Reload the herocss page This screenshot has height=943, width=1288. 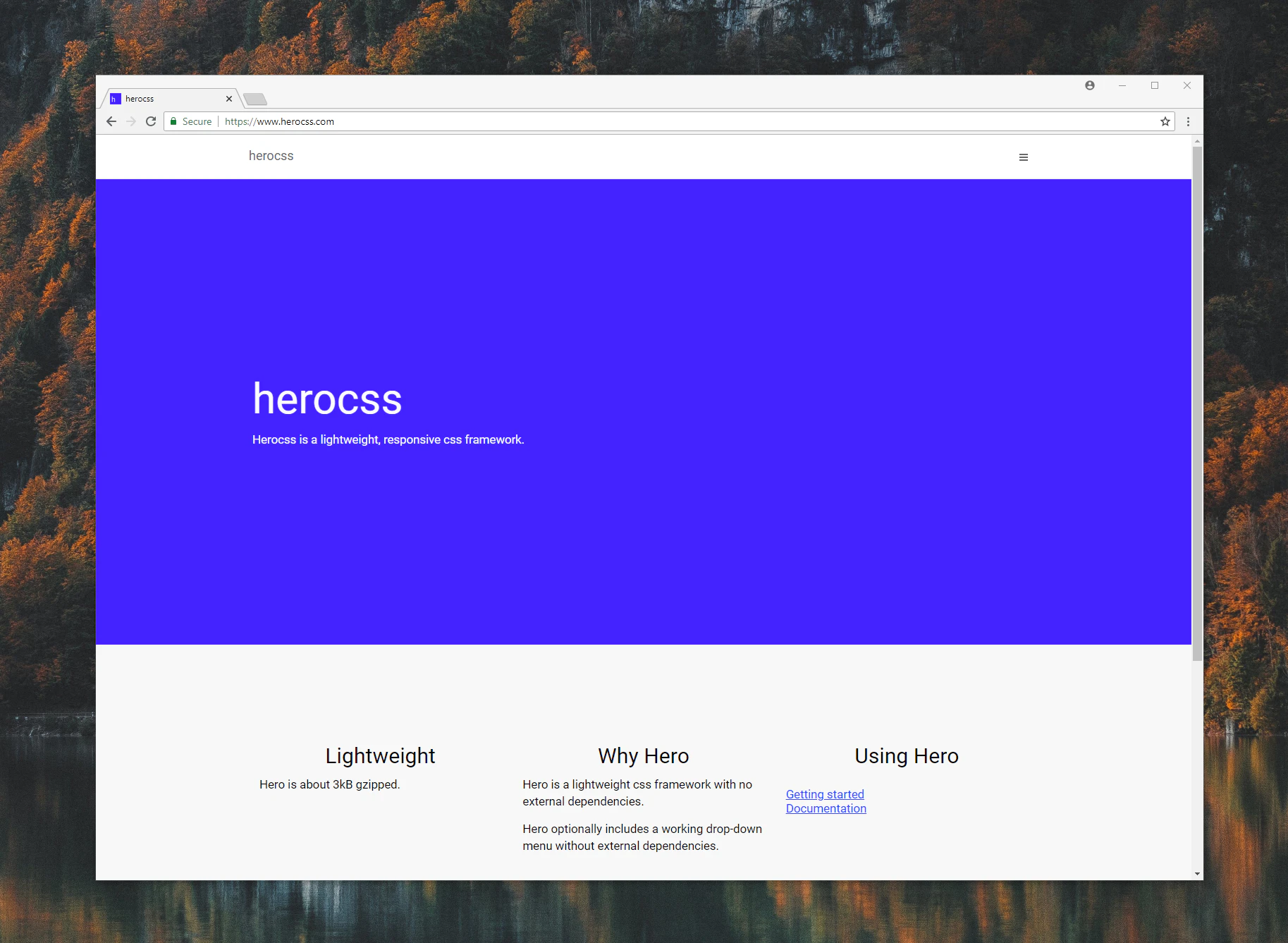(151, 121)
